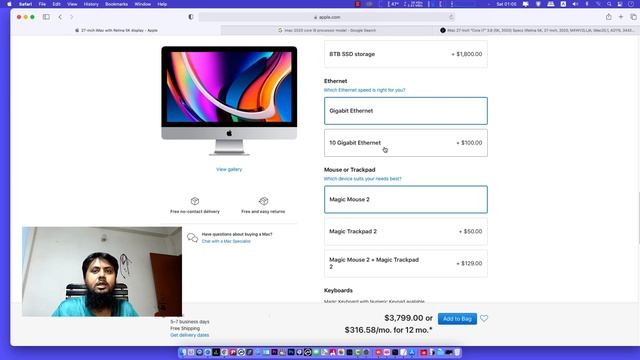Click Get delivery dates link
This screenshot has height=360, width=640.
(x=190, y=335)
